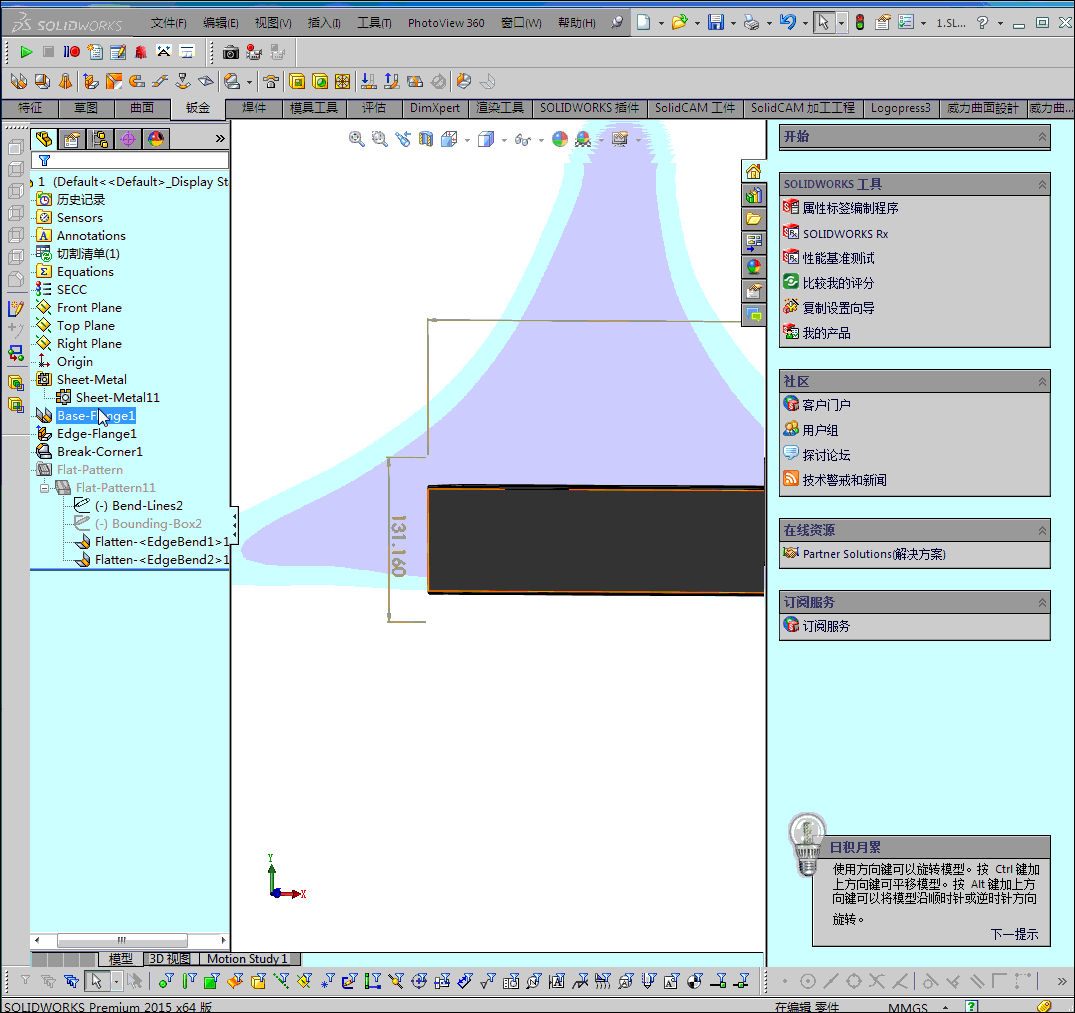Open Partner Solutions link

(x=874, y=554)
